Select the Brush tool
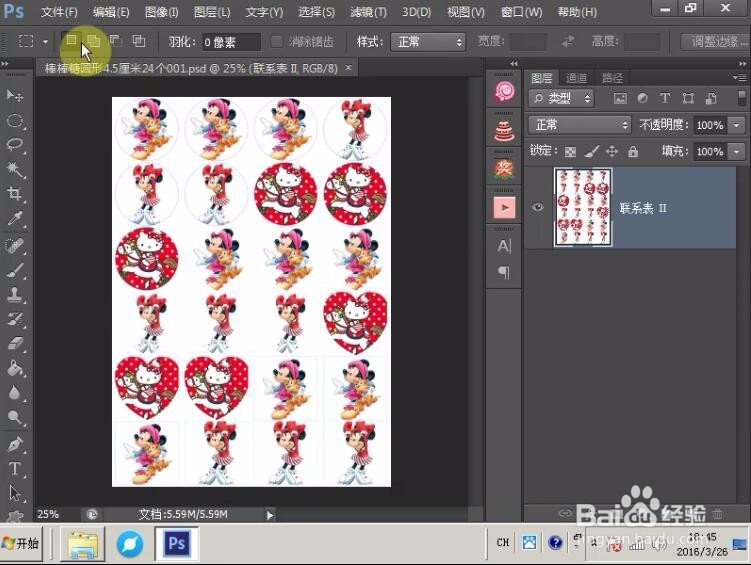 click(x=15, y=271)
